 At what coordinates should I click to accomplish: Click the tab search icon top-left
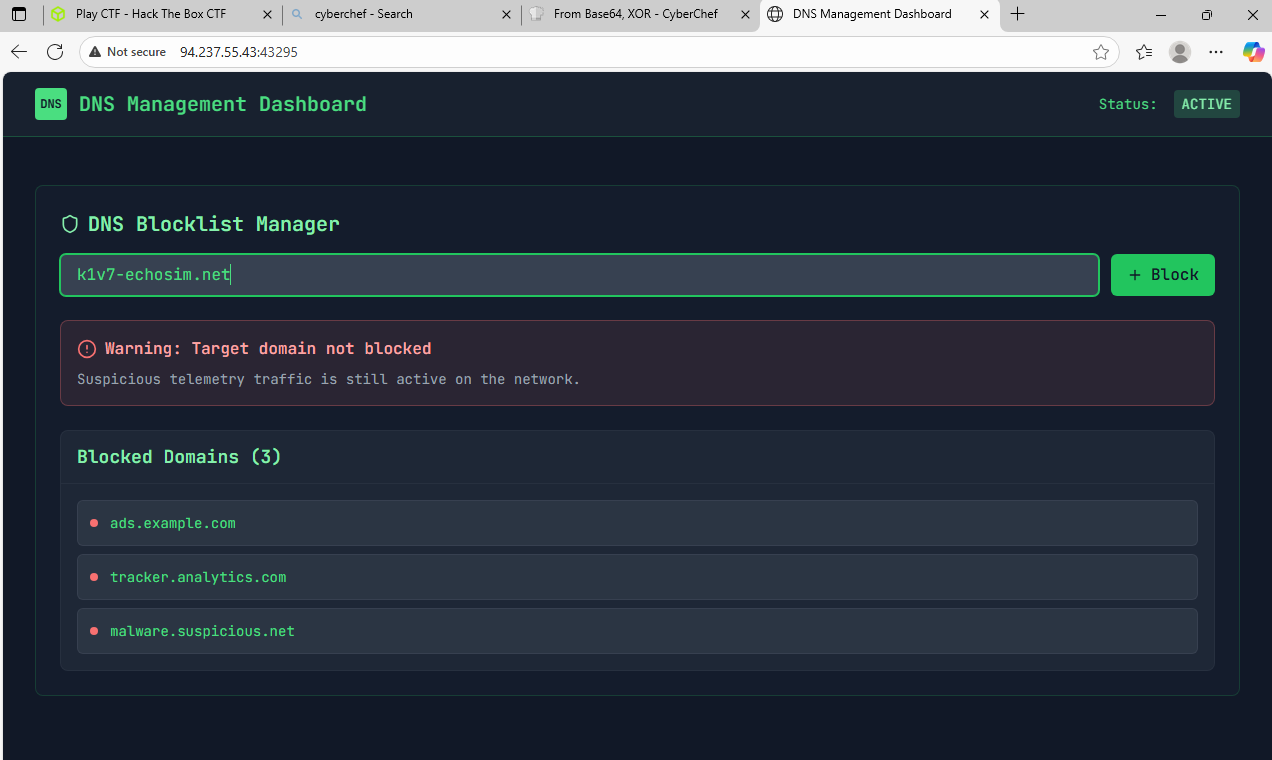click(x=19, y=14)
